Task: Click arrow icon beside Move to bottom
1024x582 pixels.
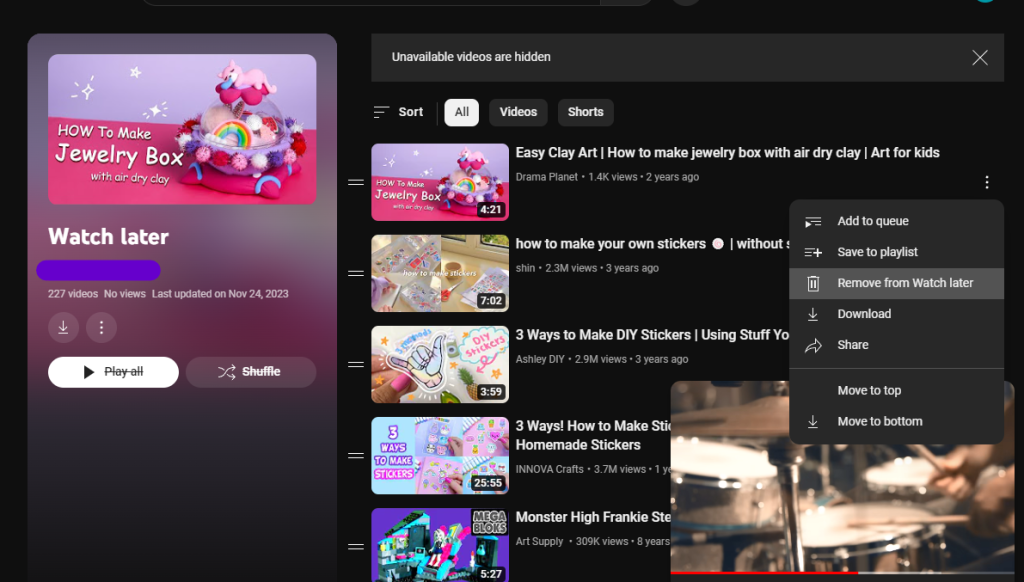Action: pyautogui.click(x=813, y=421)
